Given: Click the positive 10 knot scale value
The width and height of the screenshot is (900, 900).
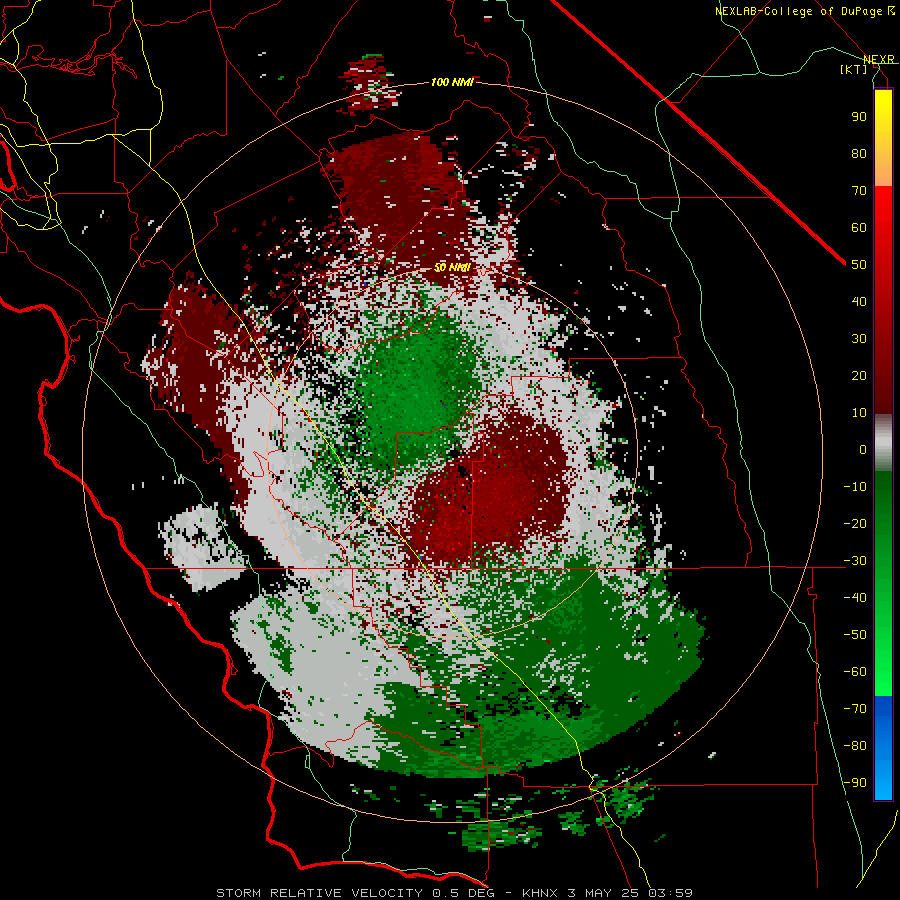Looking at the screenshot, I should click(859, 413).
